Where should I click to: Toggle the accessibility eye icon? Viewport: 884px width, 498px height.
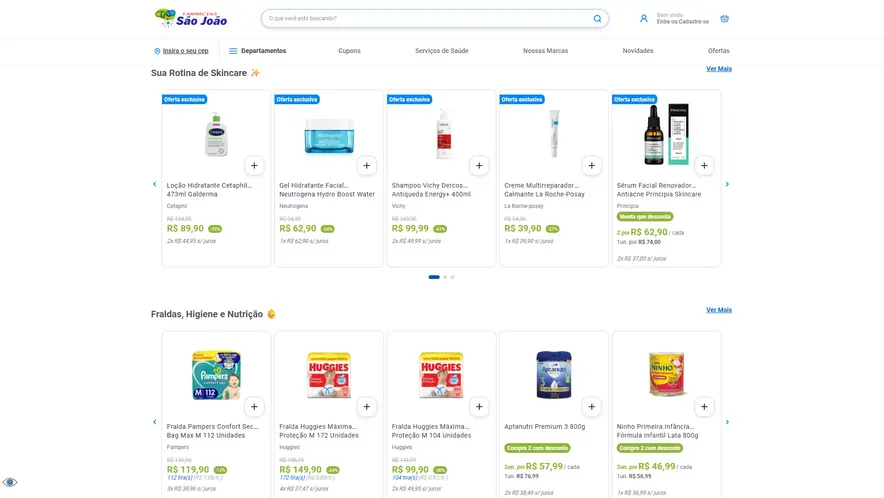pyautogui.click(x=10, y=482)
